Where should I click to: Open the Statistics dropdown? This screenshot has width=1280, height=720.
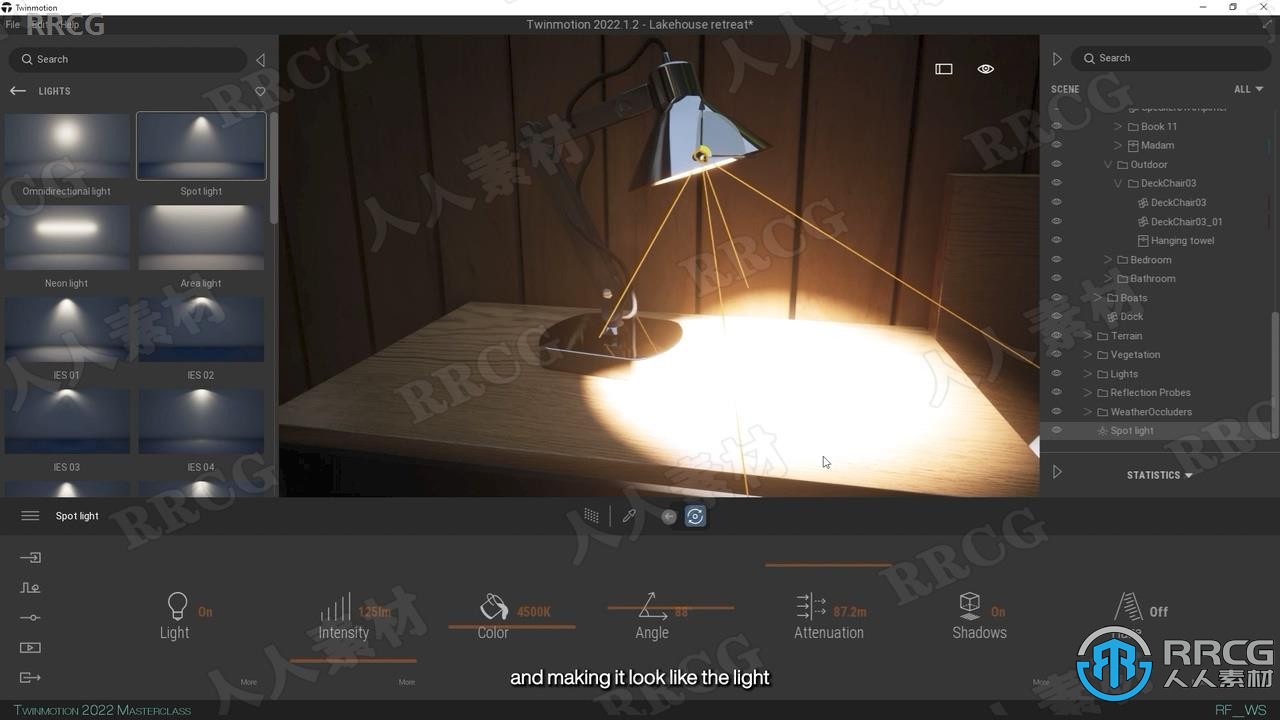[1160, 475]
